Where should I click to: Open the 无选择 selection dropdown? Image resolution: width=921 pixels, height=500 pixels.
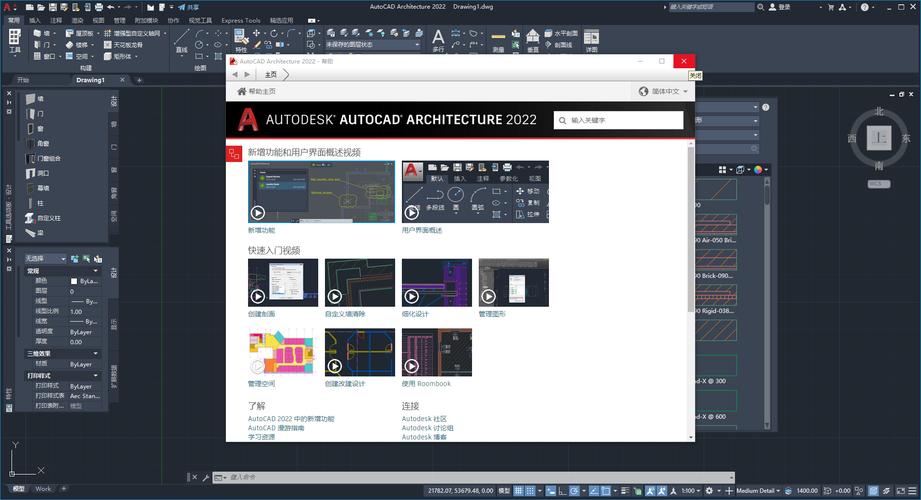pos(45,259)
